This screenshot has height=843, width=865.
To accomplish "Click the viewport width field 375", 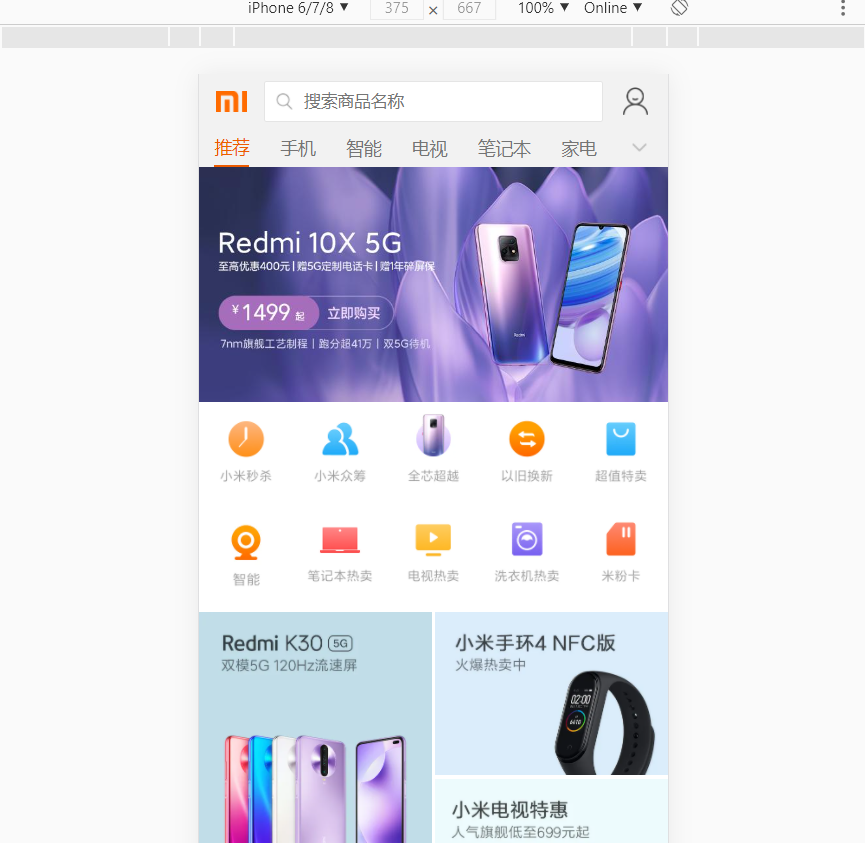I will [x=397, y=8].
